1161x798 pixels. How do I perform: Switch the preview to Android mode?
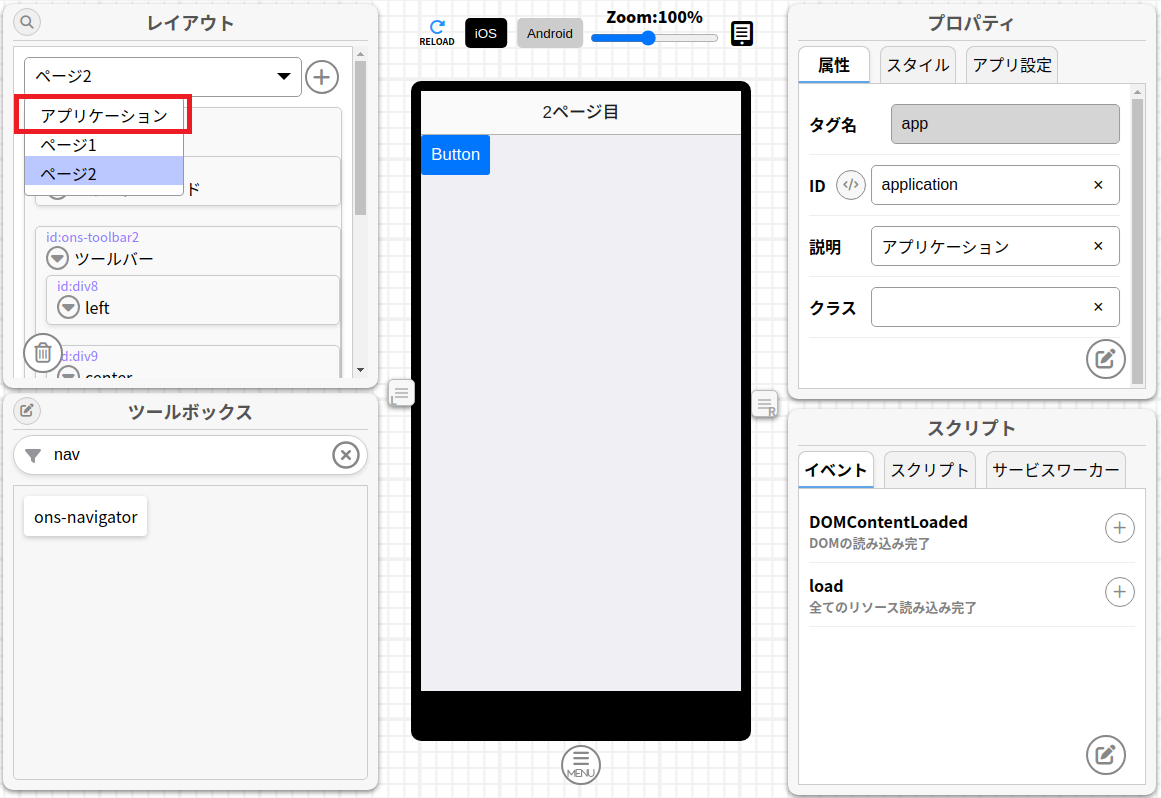coord(549,33)
